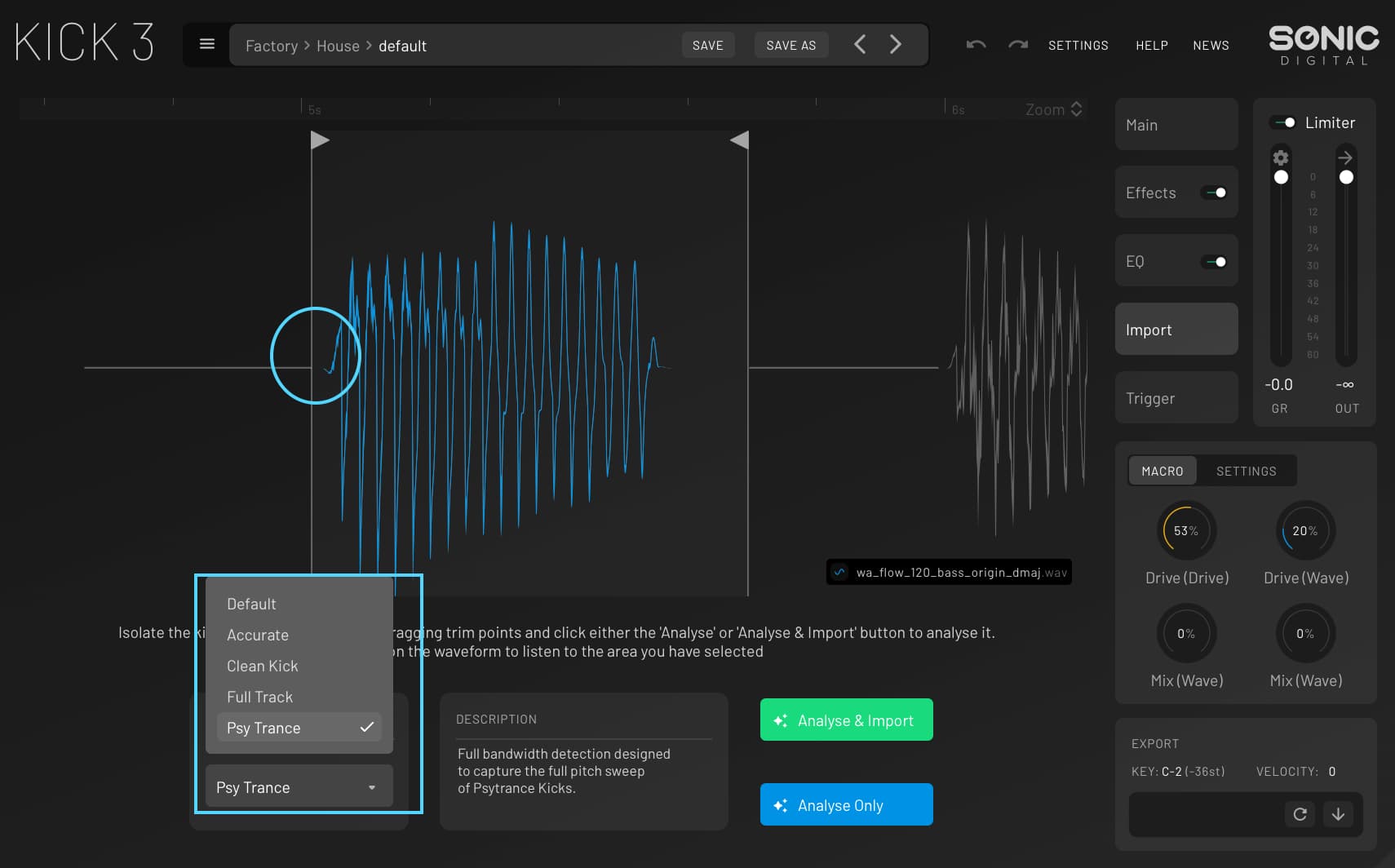Click the export download arrow icon
This screenshot has height=868, width=1395.
1338,814
